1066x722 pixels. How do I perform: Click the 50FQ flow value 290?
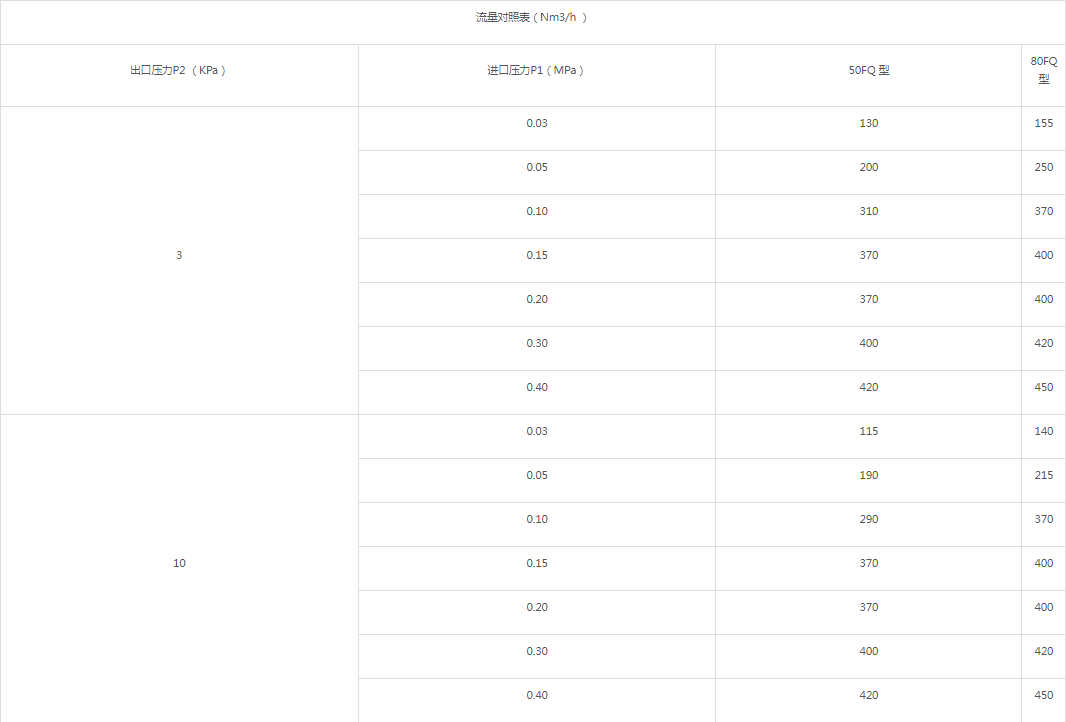(x=868, y=519)
